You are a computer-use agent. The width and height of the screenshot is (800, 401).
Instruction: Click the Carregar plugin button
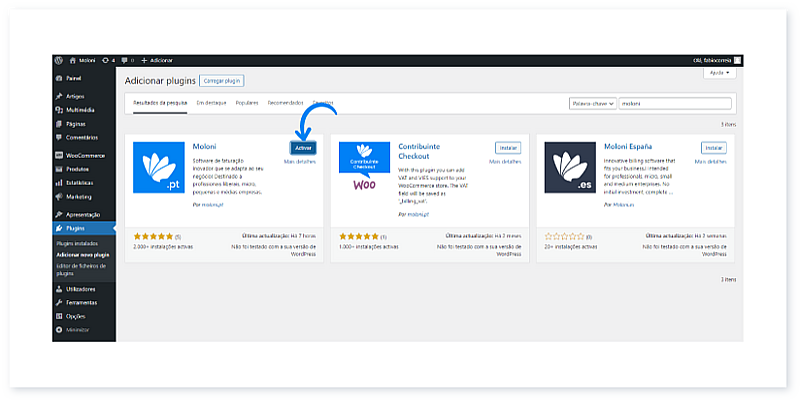(x=221, y=79)
